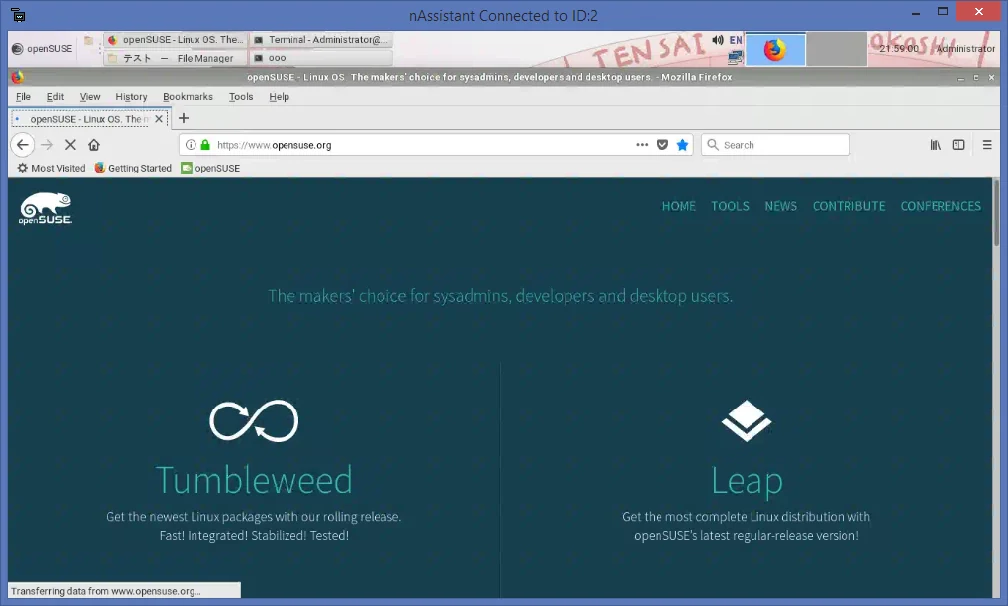Click the 'Transferring data from www.opensuse.org' status text
The width and height of the screenshot is (1008, 606).
105,591
